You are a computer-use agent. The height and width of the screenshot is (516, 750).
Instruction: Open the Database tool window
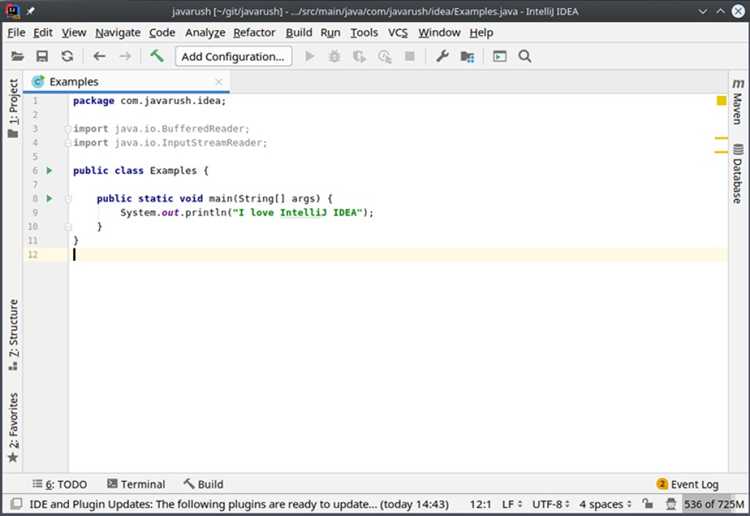pyautogui.click(x=738, y=174)
